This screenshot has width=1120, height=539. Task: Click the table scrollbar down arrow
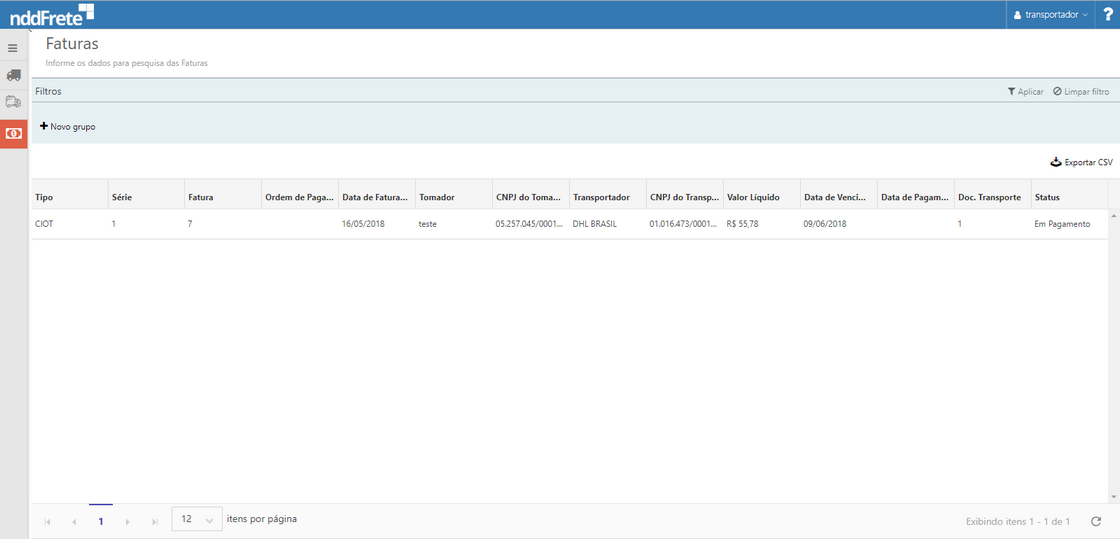1114,496
